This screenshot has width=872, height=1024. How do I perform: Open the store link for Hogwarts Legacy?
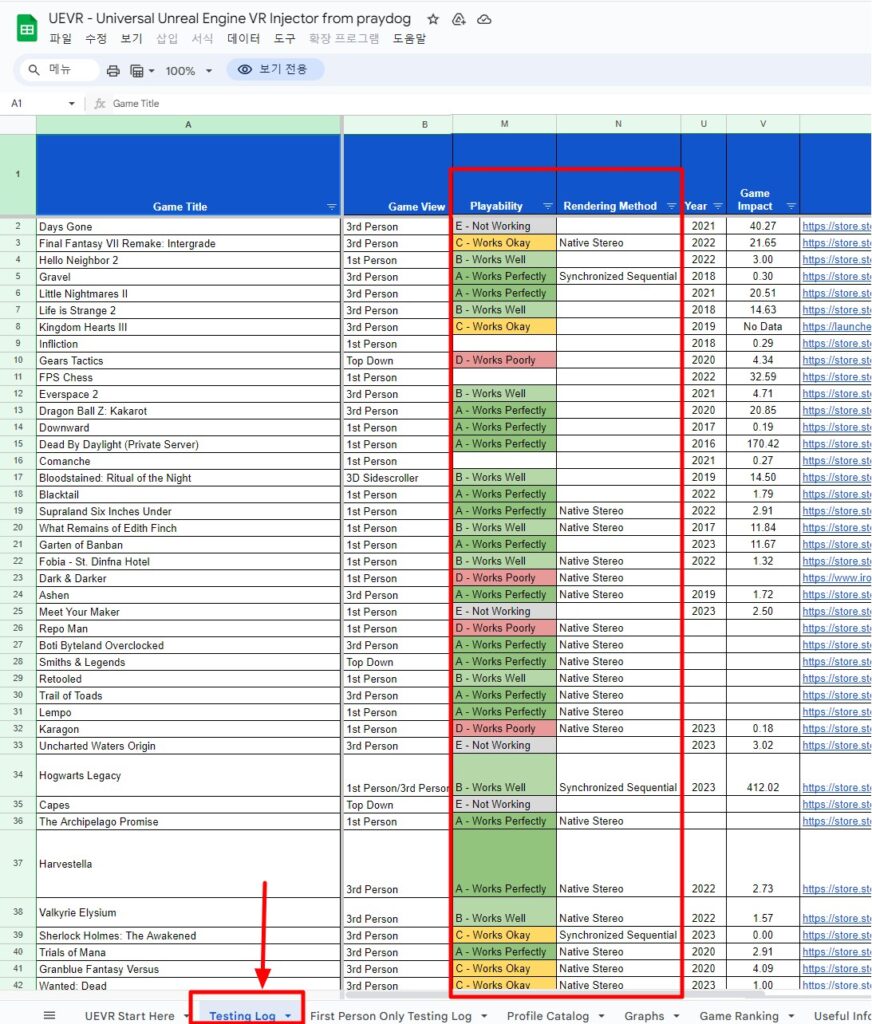pos(836,788)
